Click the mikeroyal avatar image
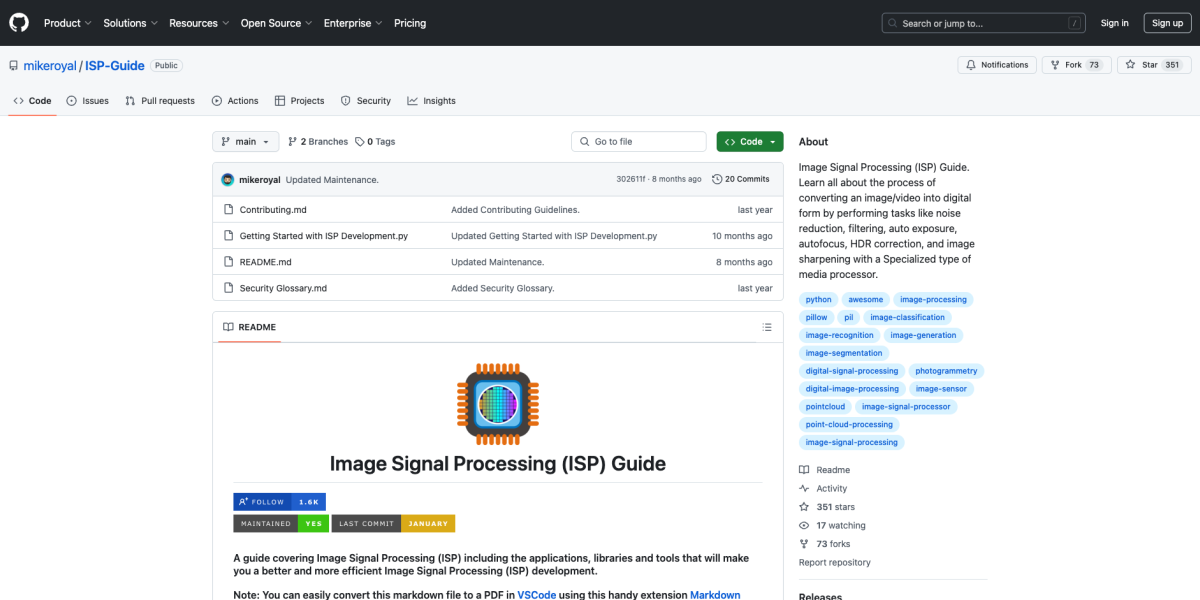Image resolution: width=1200 pixels, height=600 pixels. coord(228,179)
